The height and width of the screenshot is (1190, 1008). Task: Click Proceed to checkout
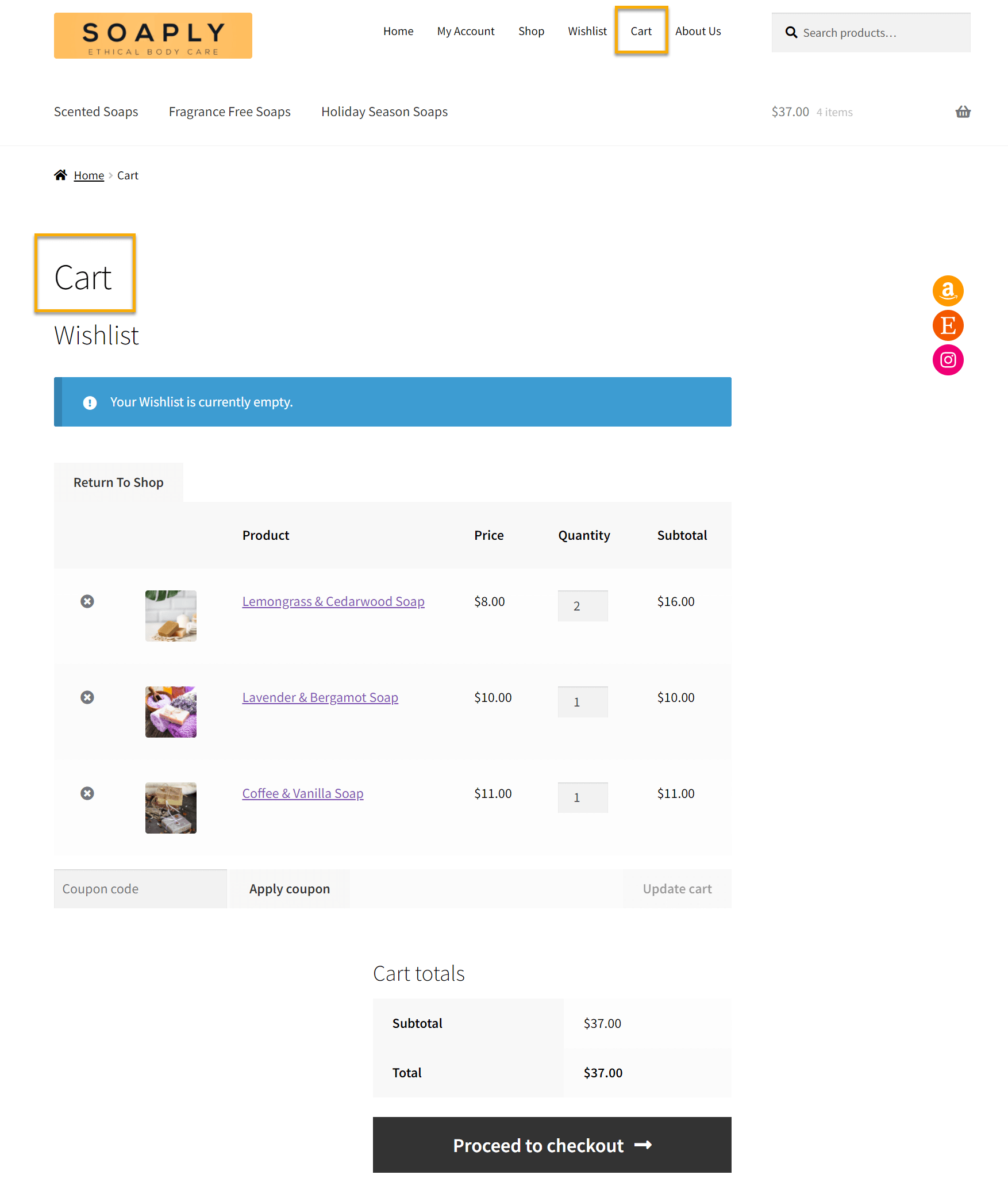[552, 1145]
